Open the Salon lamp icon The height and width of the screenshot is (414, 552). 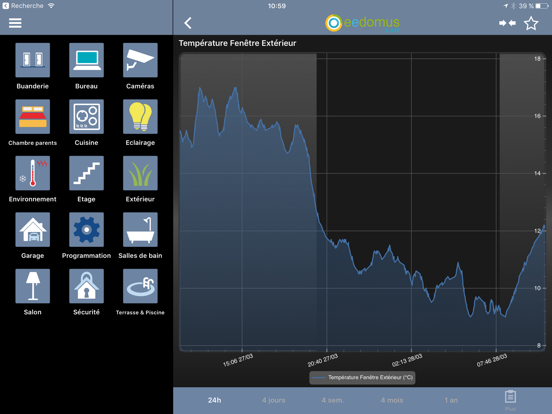pyautogui.click(x=33, y=286)
